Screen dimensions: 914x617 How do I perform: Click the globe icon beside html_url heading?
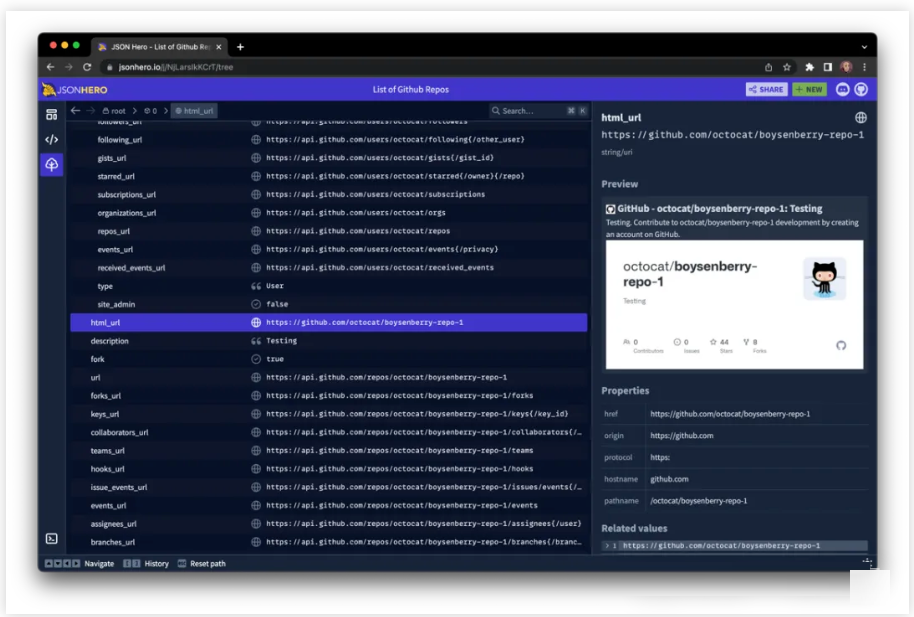[860, 118]
